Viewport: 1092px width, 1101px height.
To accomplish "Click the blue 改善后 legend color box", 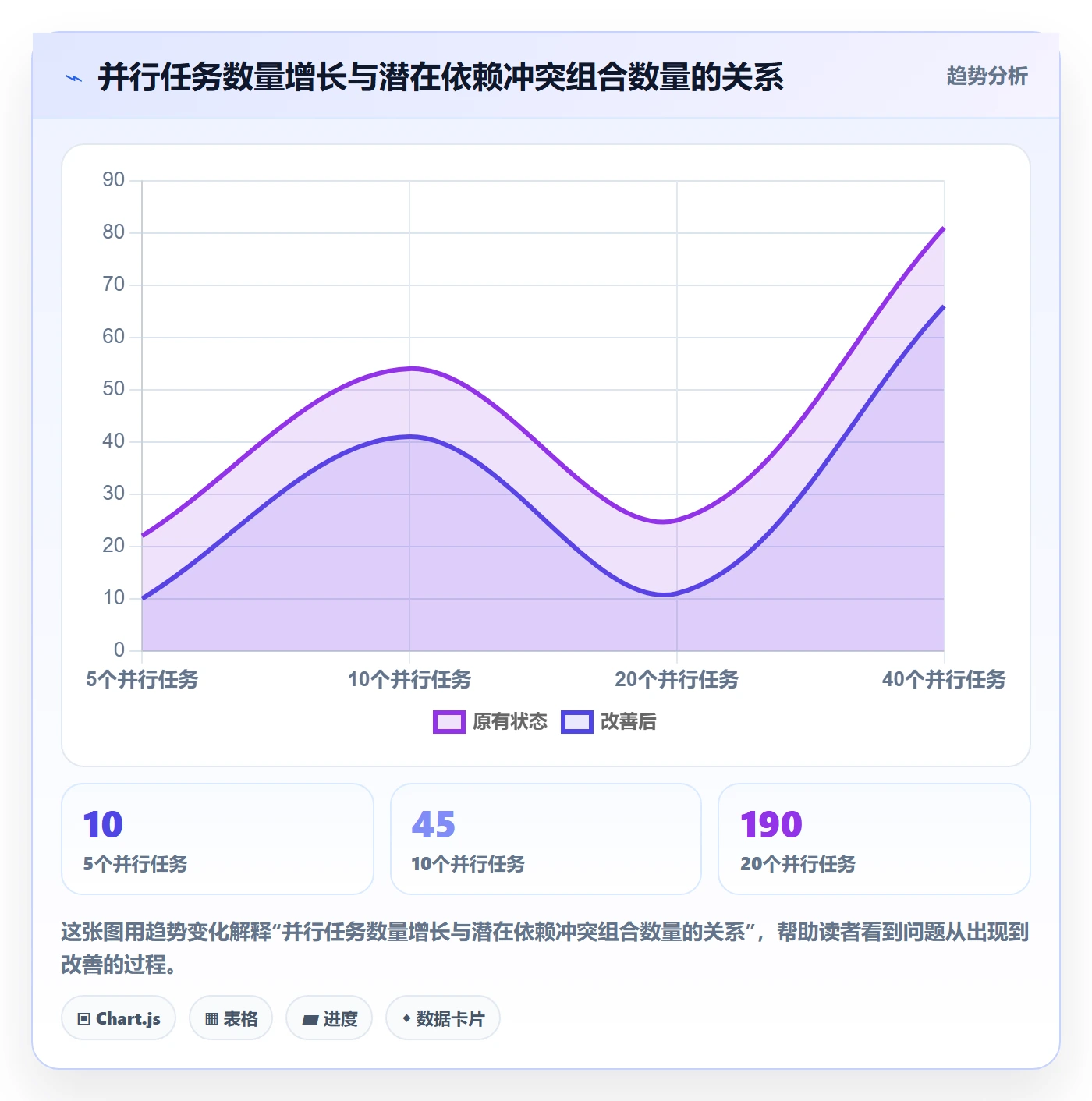I will click(x=577, y=722).
